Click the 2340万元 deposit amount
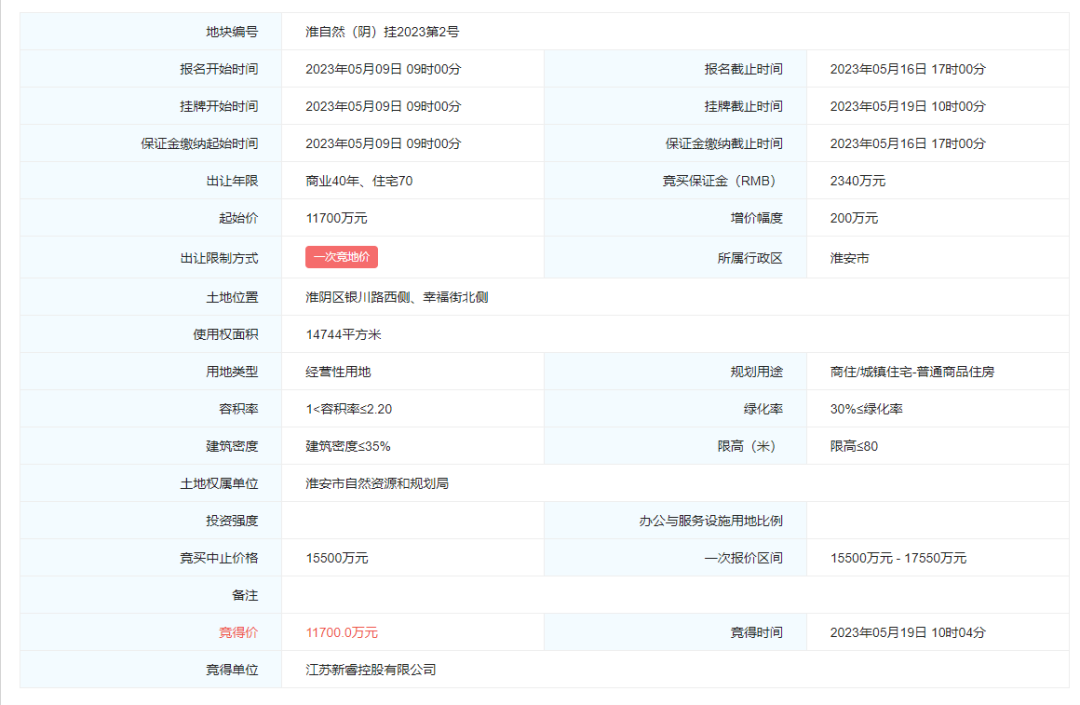This screenshot has width=1080, height=705. pyautogui.click(x=857, y=181)
